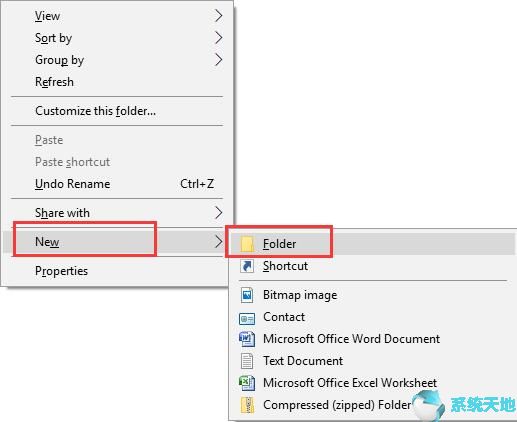The height and width of the screenshot is (422, 517).
Task: Open the New submenu entry
Action: point(115,242)
